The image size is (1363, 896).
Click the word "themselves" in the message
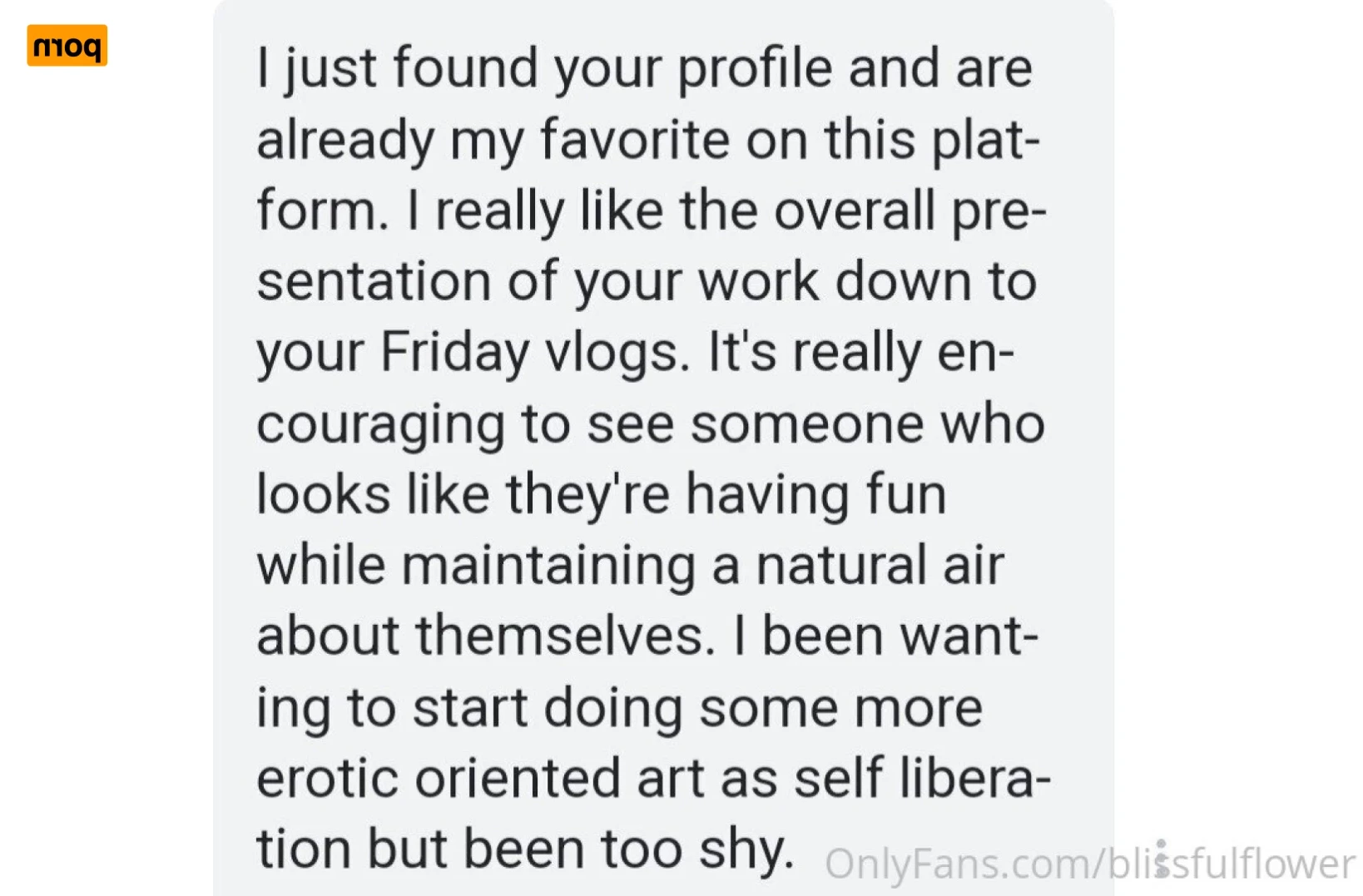(565, 636)
